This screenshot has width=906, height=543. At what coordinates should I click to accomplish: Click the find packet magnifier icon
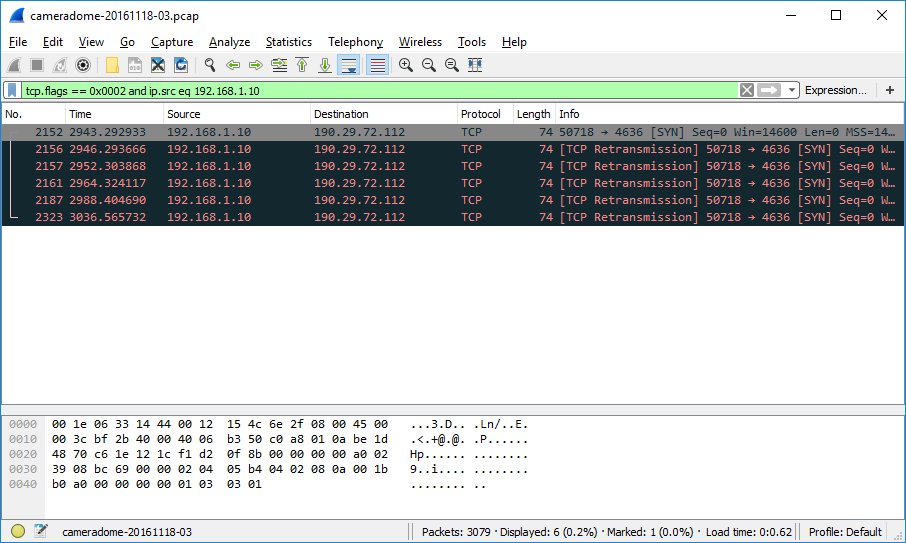coord(210,65)
